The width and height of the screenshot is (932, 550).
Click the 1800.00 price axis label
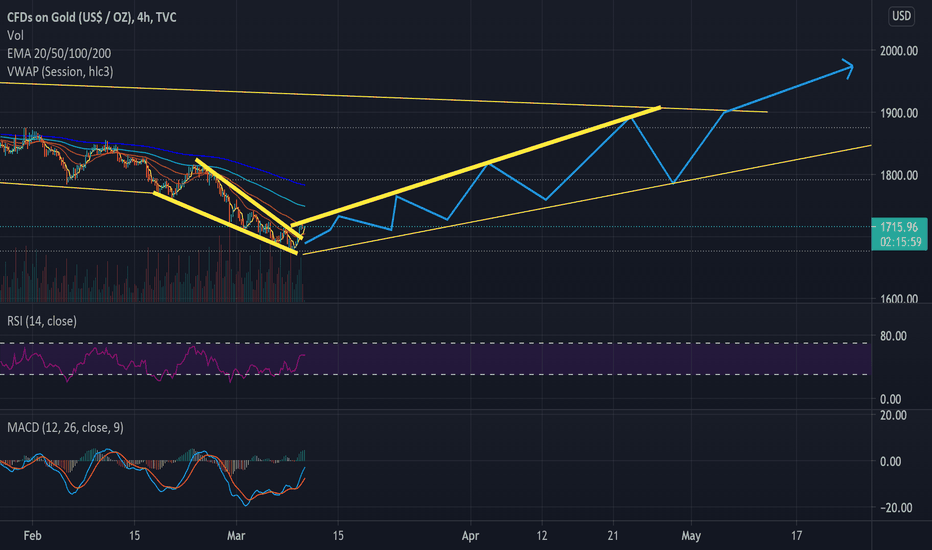pyautogui.click(x=899, y=175)
